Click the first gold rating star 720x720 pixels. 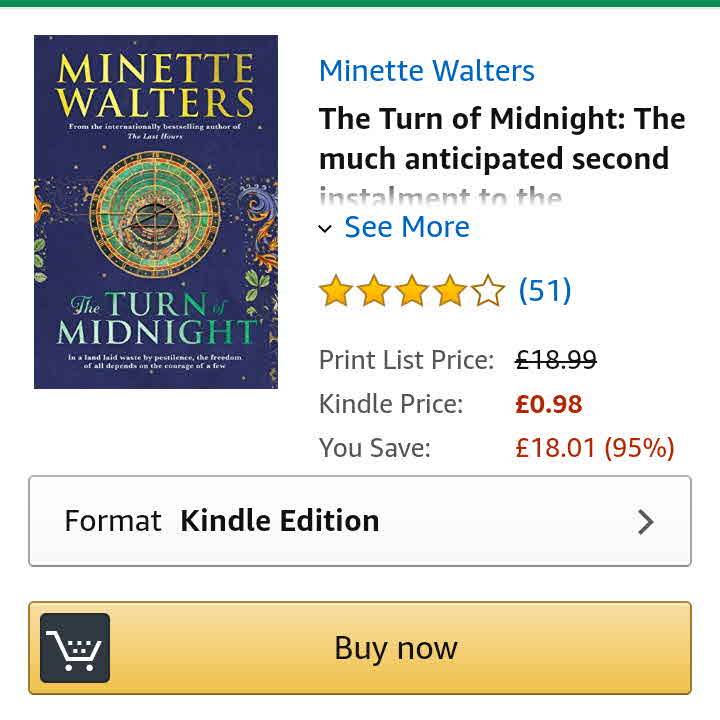336,292
